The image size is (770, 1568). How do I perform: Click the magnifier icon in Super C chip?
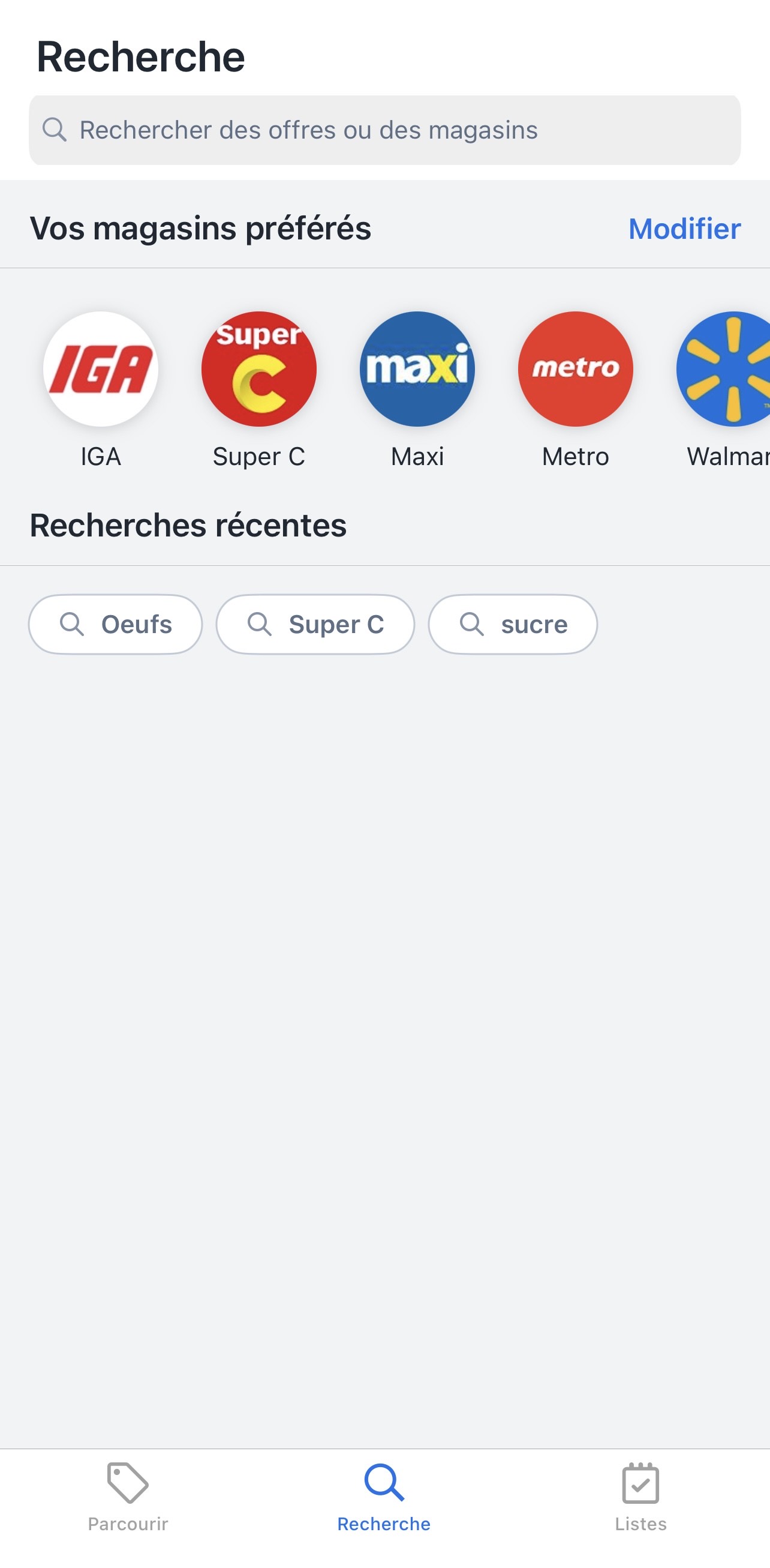pyautogui.click(x=260, y=624)
